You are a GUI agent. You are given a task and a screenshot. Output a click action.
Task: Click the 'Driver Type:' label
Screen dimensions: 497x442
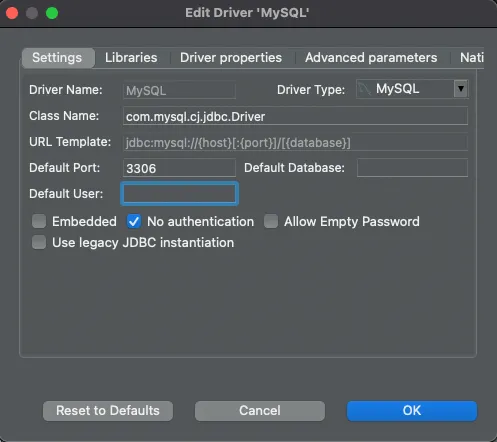[311, 90]
